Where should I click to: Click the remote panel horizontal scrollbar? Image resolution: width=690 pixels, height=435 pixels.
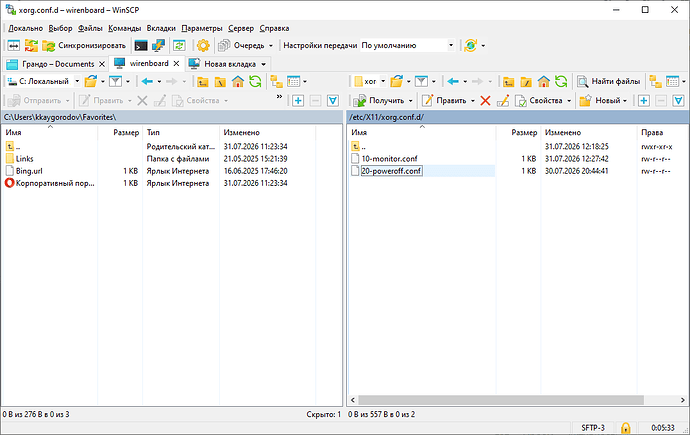(500, 400)
